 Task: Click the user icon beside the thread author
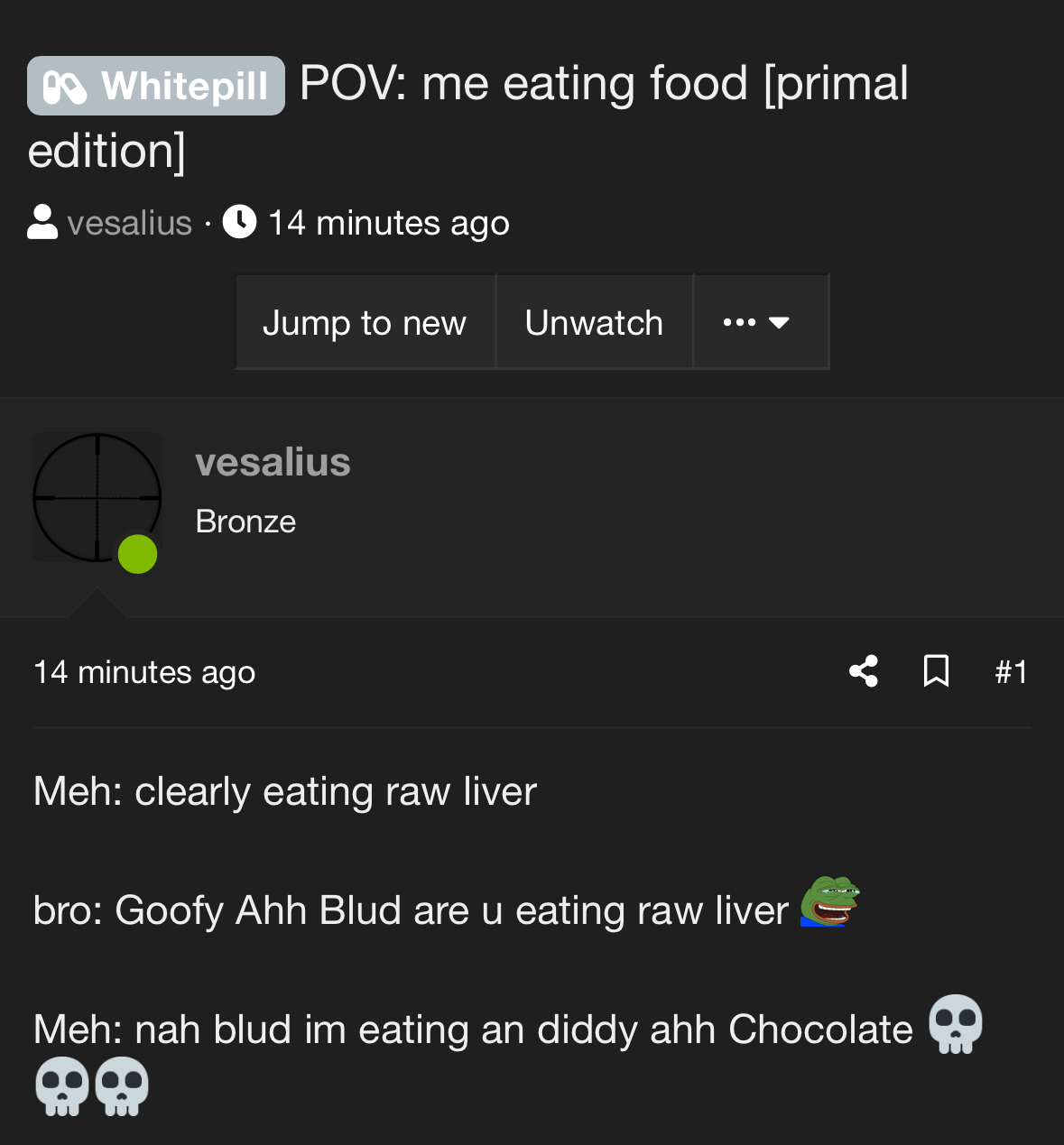[x=42, y=222]
